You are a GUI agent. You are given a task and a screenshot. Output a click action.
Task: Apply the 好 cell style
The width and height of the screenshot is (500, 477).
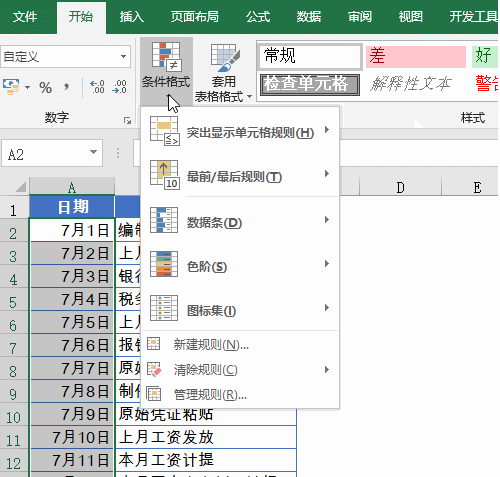[x=485, y=57]
